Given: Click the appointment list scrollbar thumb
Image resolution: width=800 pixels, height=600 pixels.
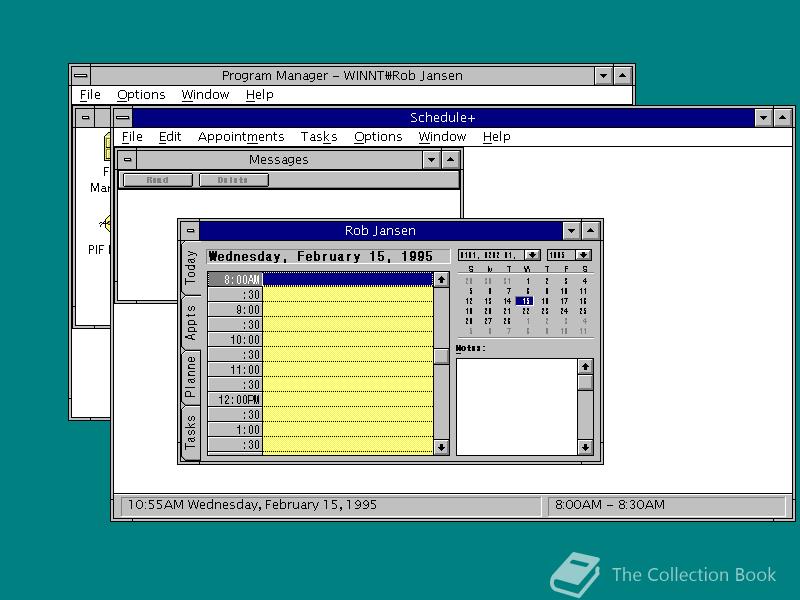Looking at the screenshot, I should pyautogui.click(x=441, y=357).
